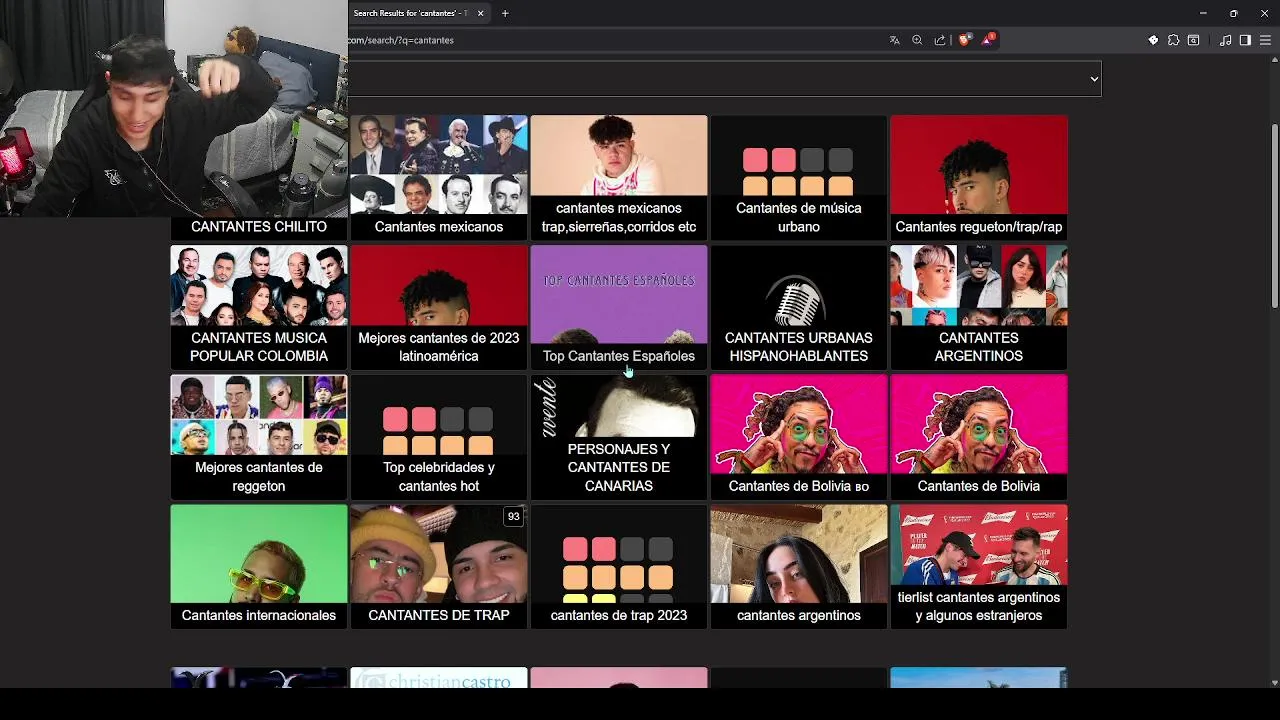Open 'Top celebridades y cantantes hot'

click(x=439, y=437)
